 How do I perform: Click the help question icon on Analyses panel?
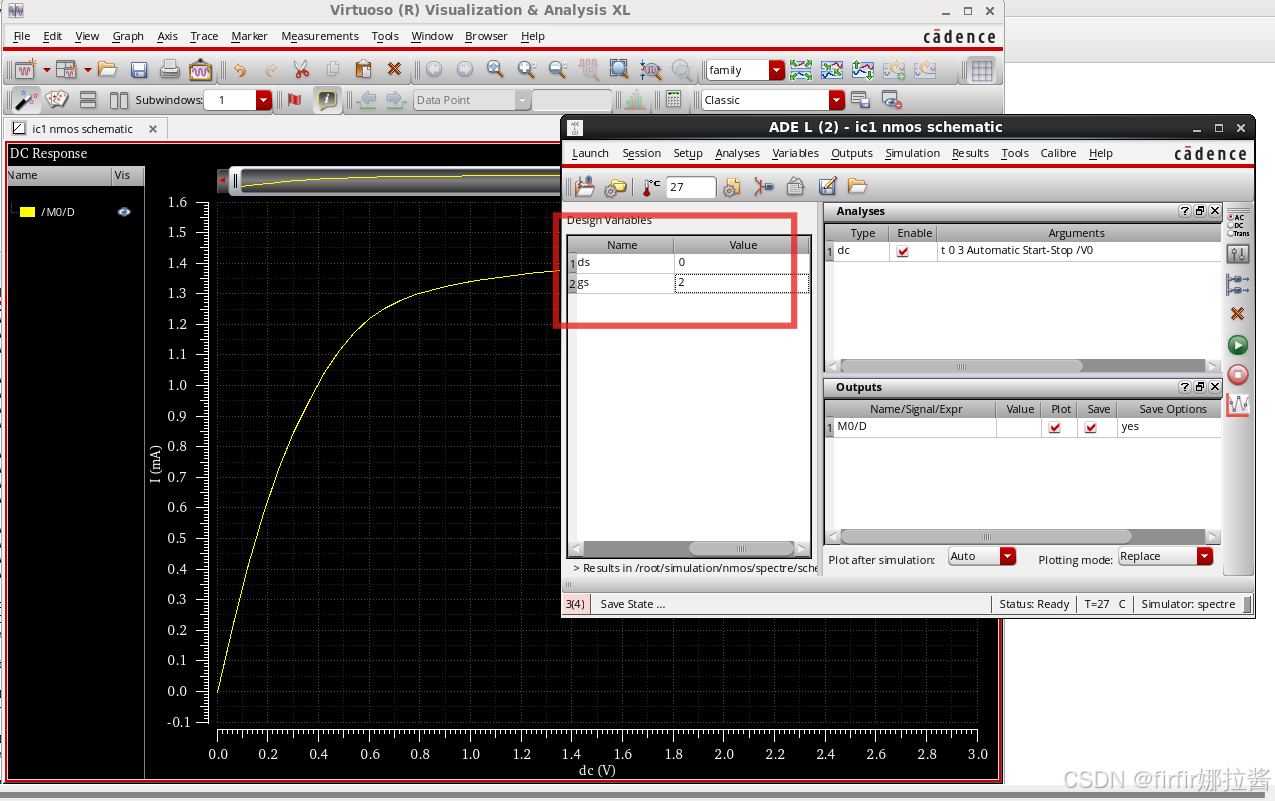[1184, 211]
